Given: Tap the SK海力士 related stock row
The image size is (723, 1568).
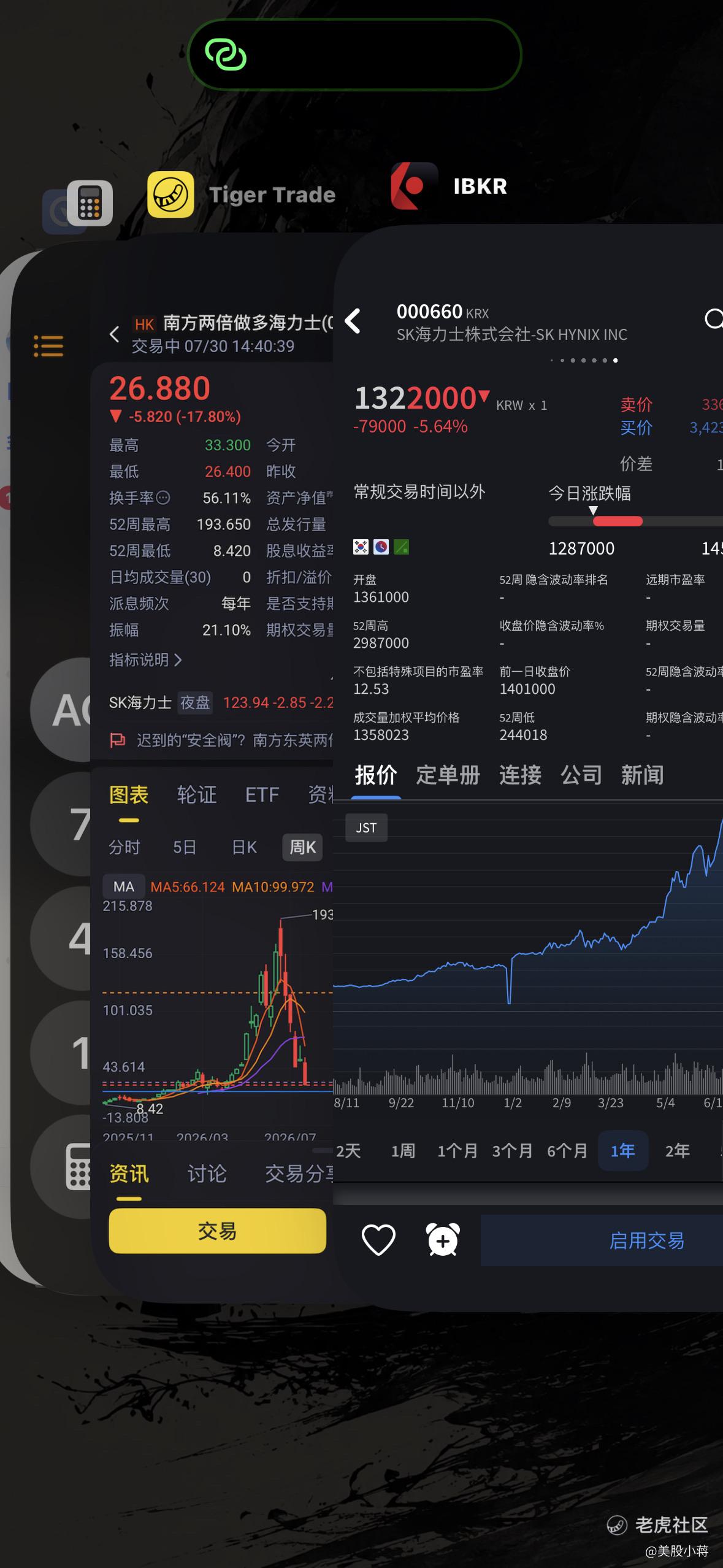Looking at the screenshot, I should click(x=221, y=702).
